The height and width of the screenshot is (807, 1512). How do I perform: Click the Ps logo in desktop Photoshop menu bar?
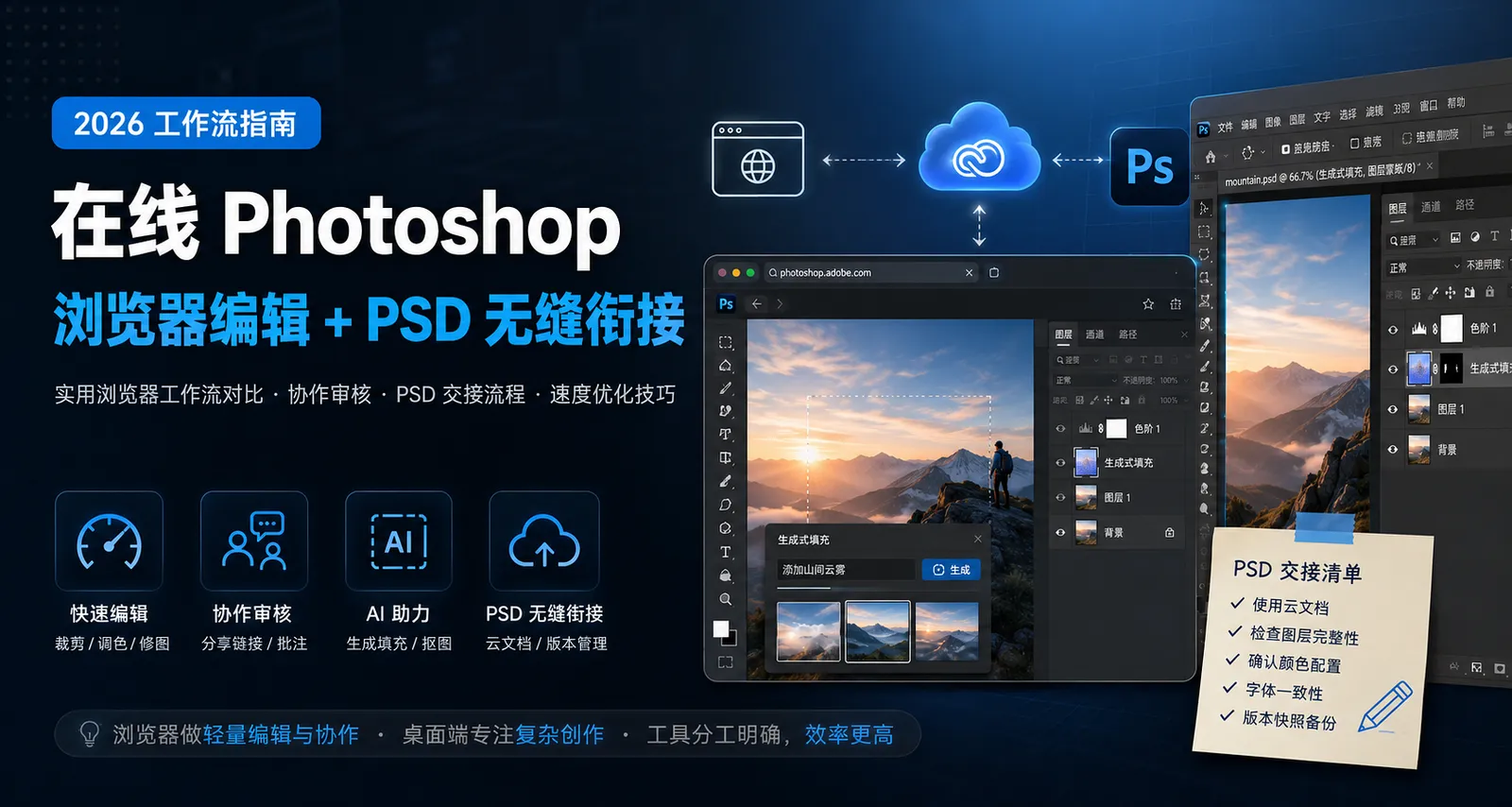(1203, 129)
